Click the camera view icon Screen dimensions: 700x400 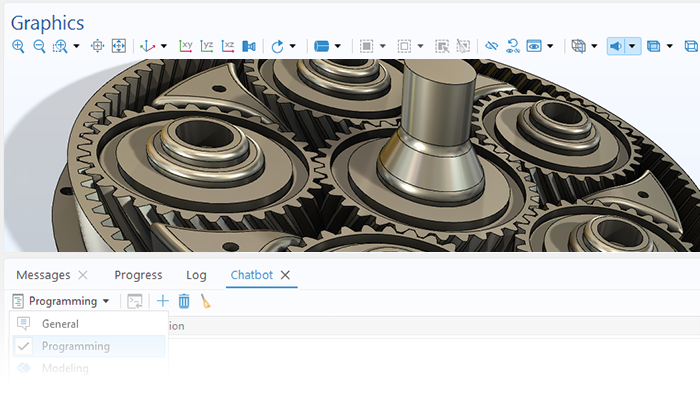(249, 46)
